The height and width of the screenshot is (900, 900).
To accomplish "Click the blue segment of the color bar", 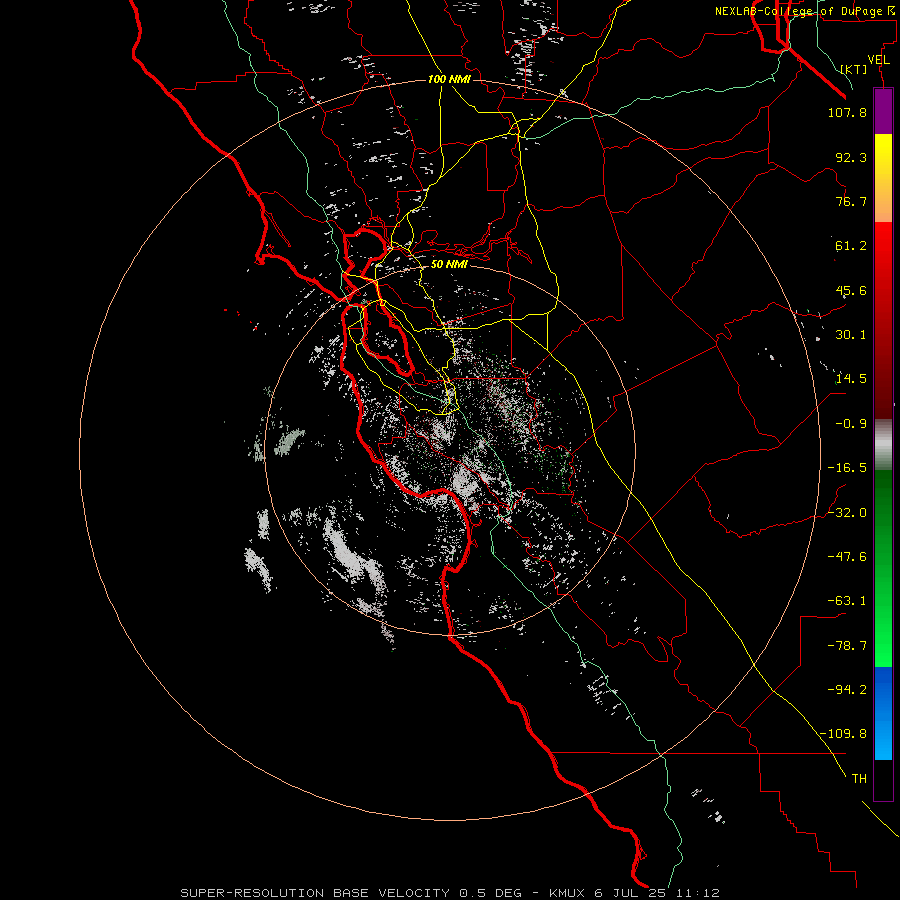I will click(x=883, y=713).
